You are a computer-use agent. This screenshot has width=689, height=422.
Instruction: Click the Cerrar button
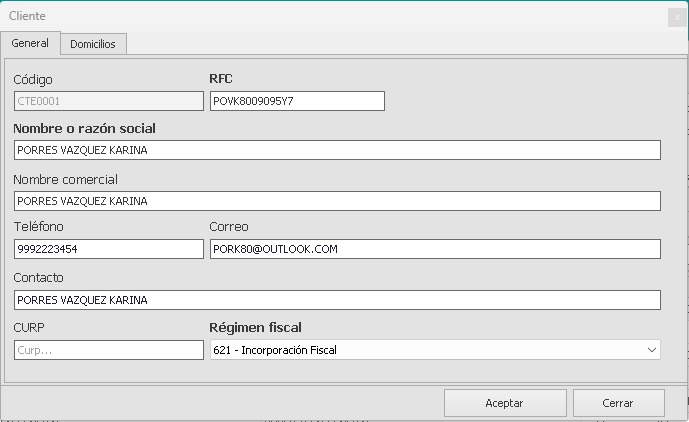pyautogui.click(x=618, y=403)
